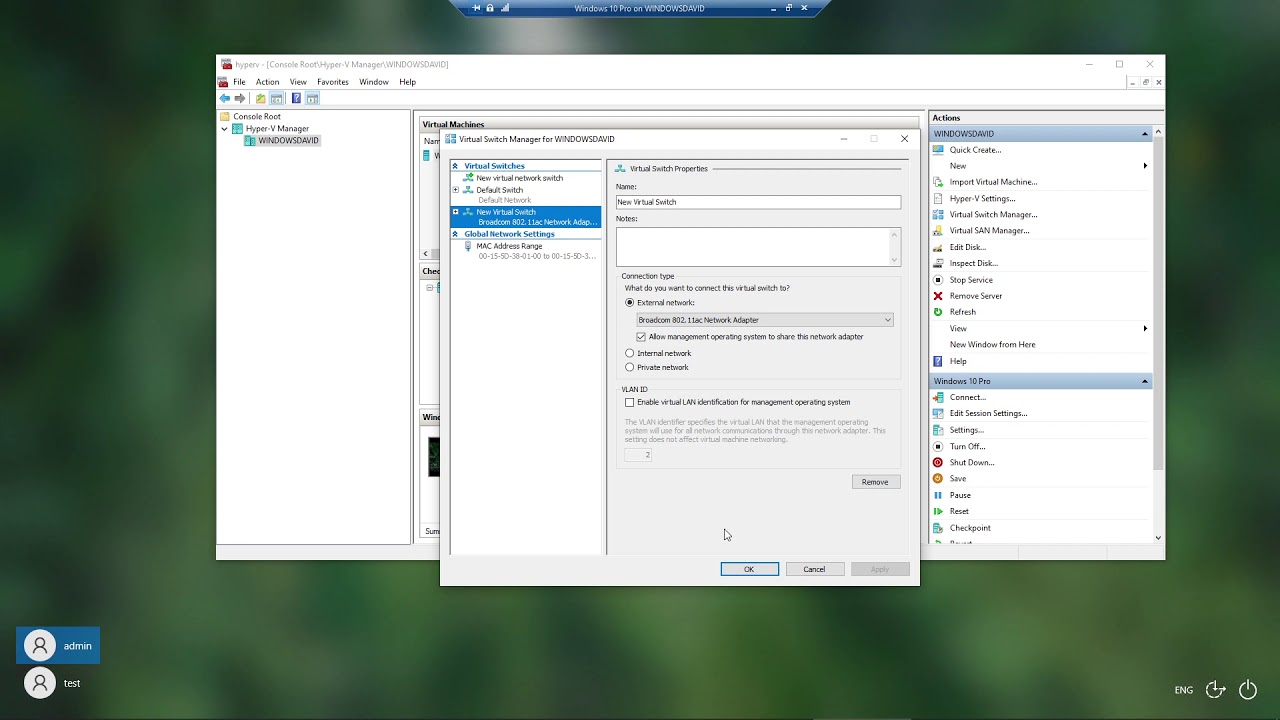Screen dimensions: 1280x720
Task: Click the Back arrow in Hyper-V toolbar
Action: (x=225, y=98)
